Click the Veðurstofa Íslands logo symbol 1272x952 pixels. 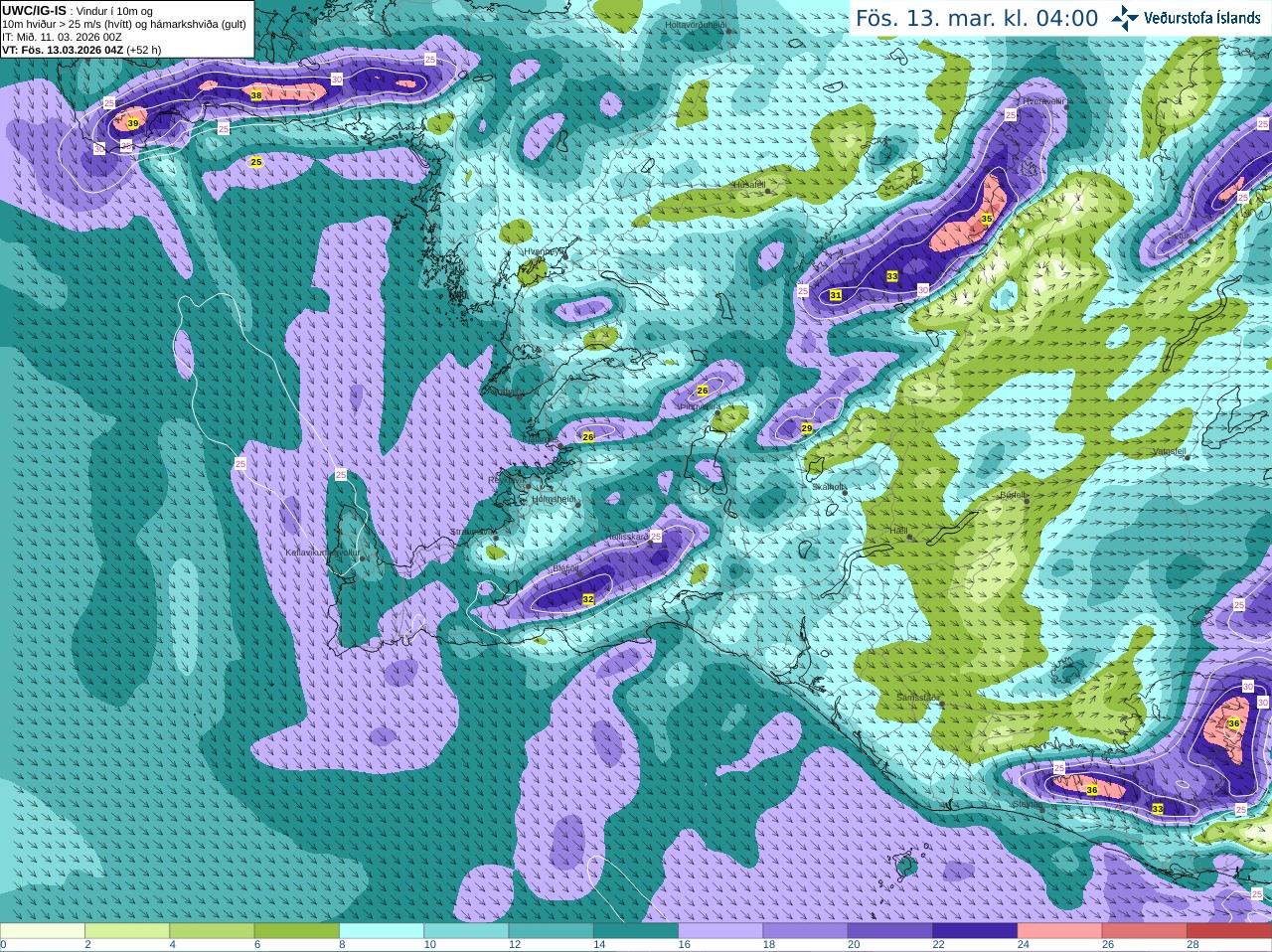[x=1125, y=17]
